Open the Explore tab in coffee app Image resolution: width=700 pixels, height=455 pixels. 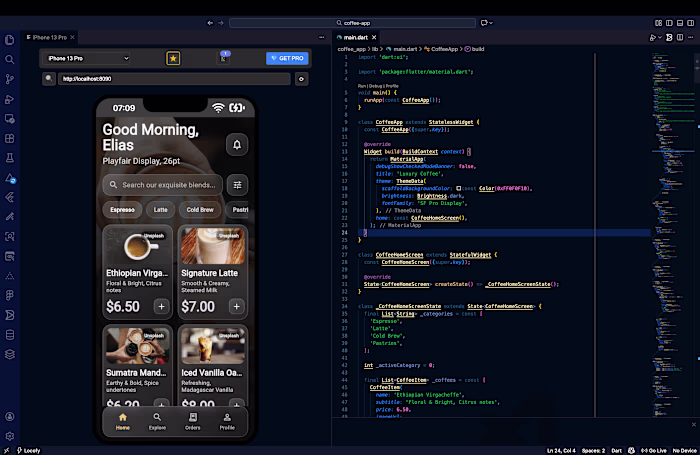point(157,421)
